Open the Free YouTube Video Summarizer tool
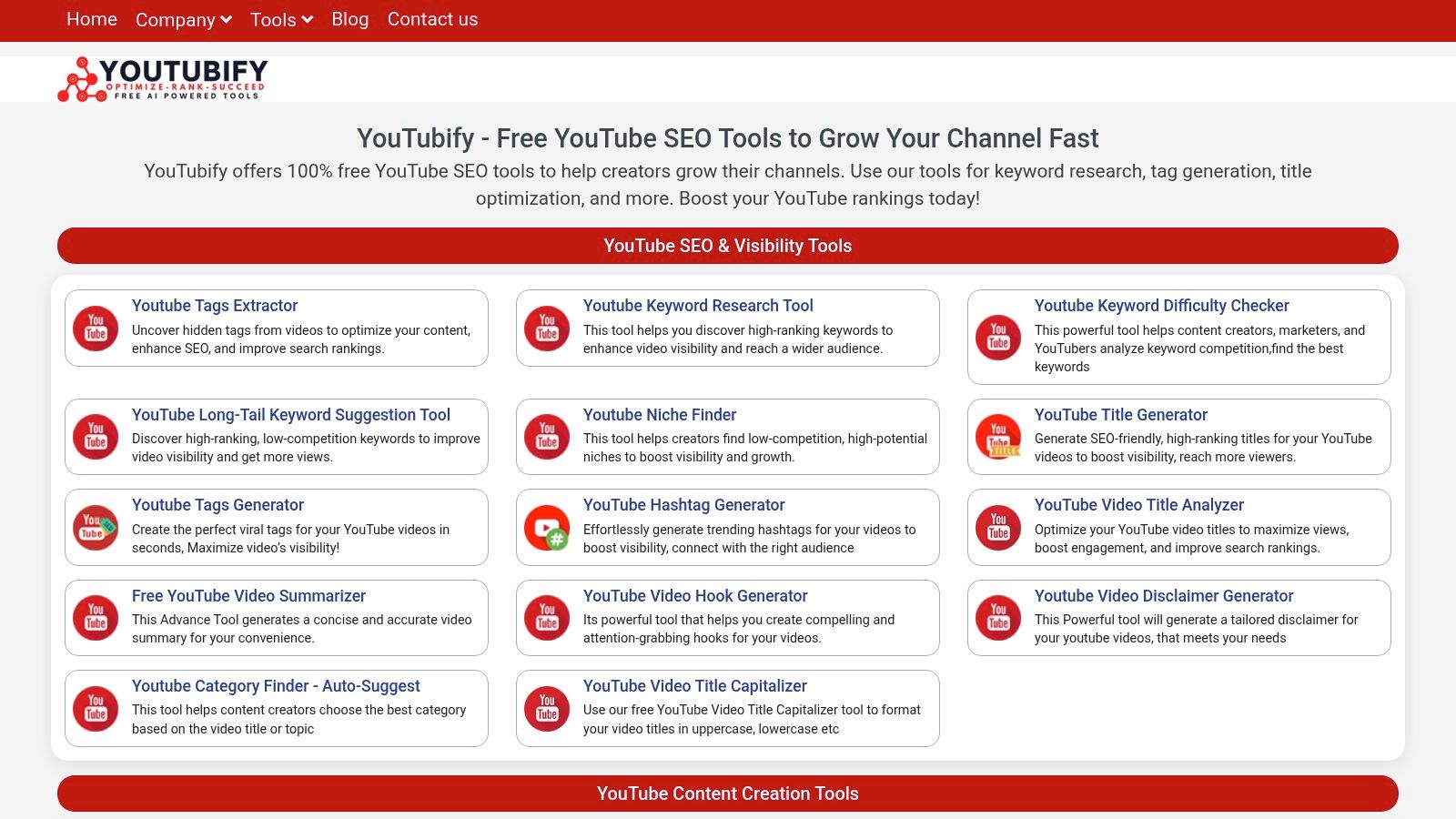The image size is (1456, 819). pyautogui.click(x=248, y=595)
